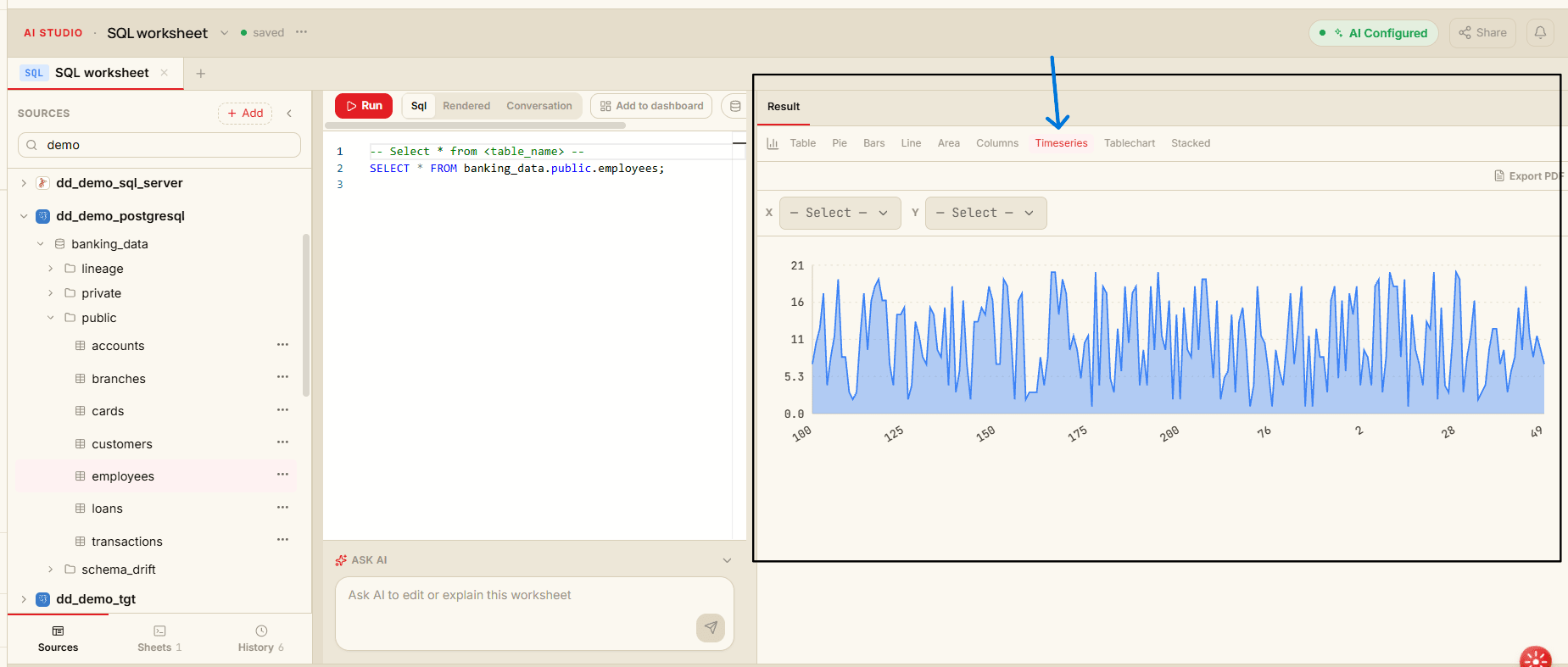Click the Share button
1568x667 pixels.
pyautogui.click(x=1482, y=33)
